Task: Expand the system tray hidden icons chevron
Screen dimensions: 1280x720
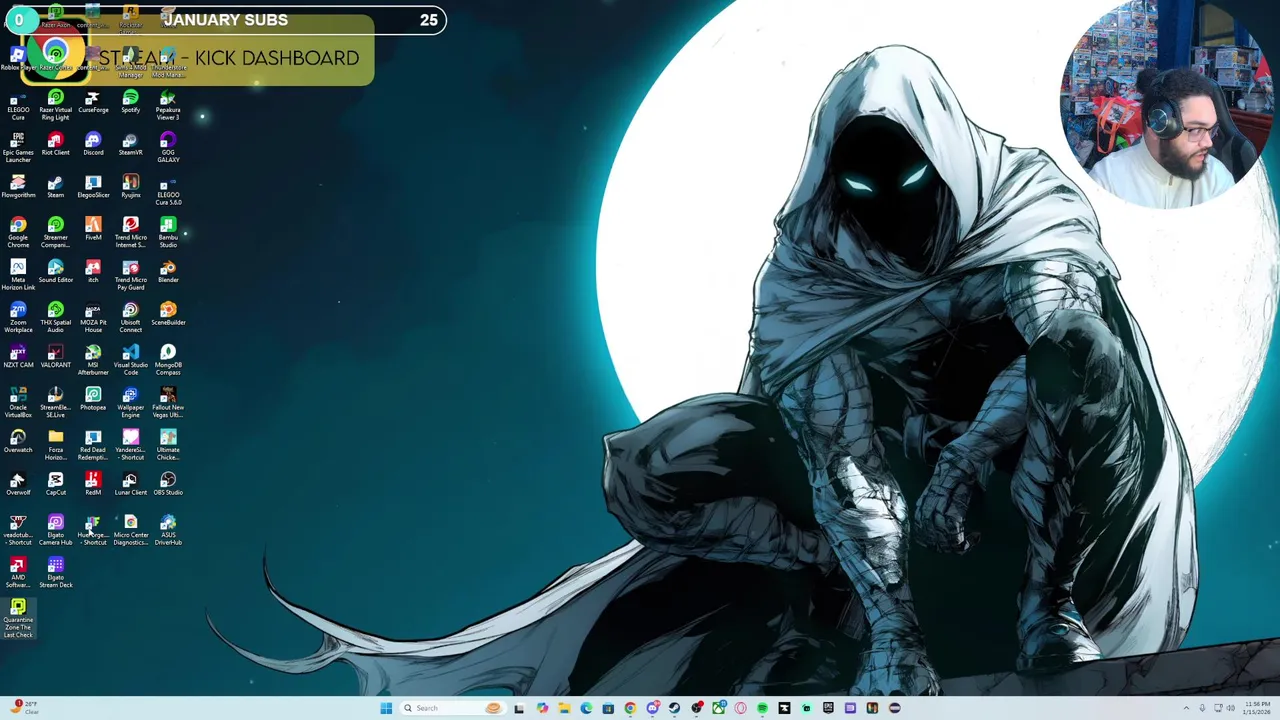Action: pyautogui.click(x=1186, y=708)
